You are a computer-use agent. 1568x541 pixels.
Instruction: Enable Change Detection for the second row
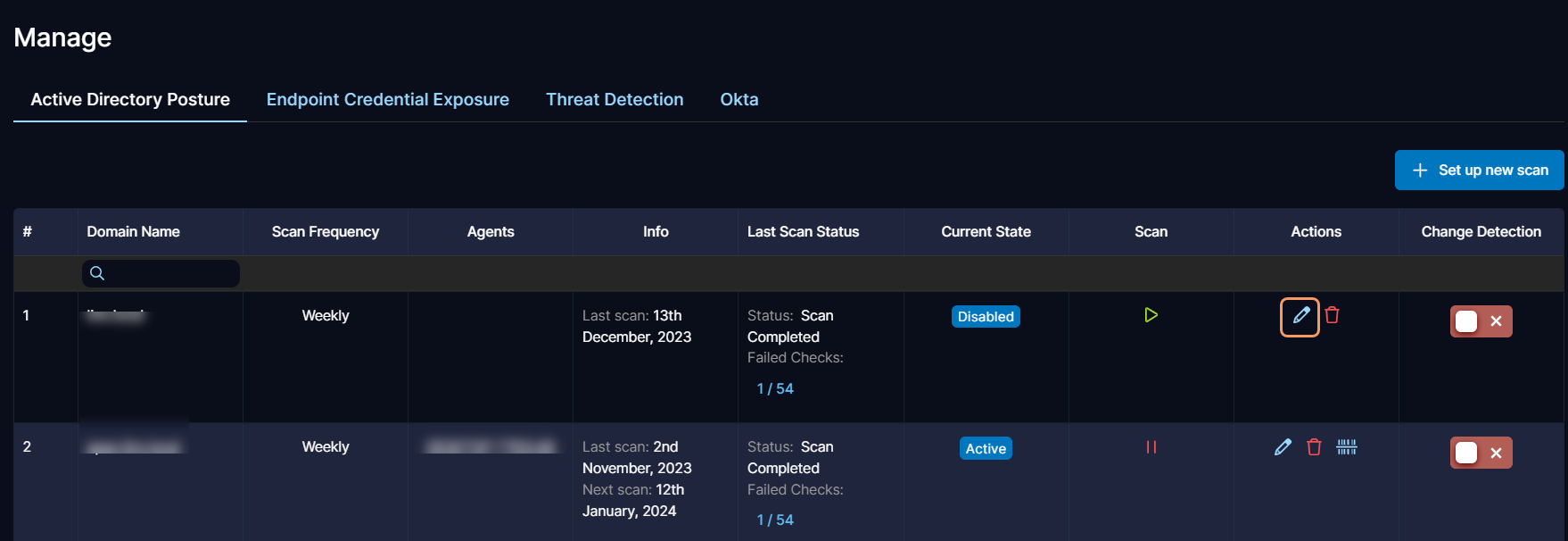pyautogui.click(x=1480, y=453)
